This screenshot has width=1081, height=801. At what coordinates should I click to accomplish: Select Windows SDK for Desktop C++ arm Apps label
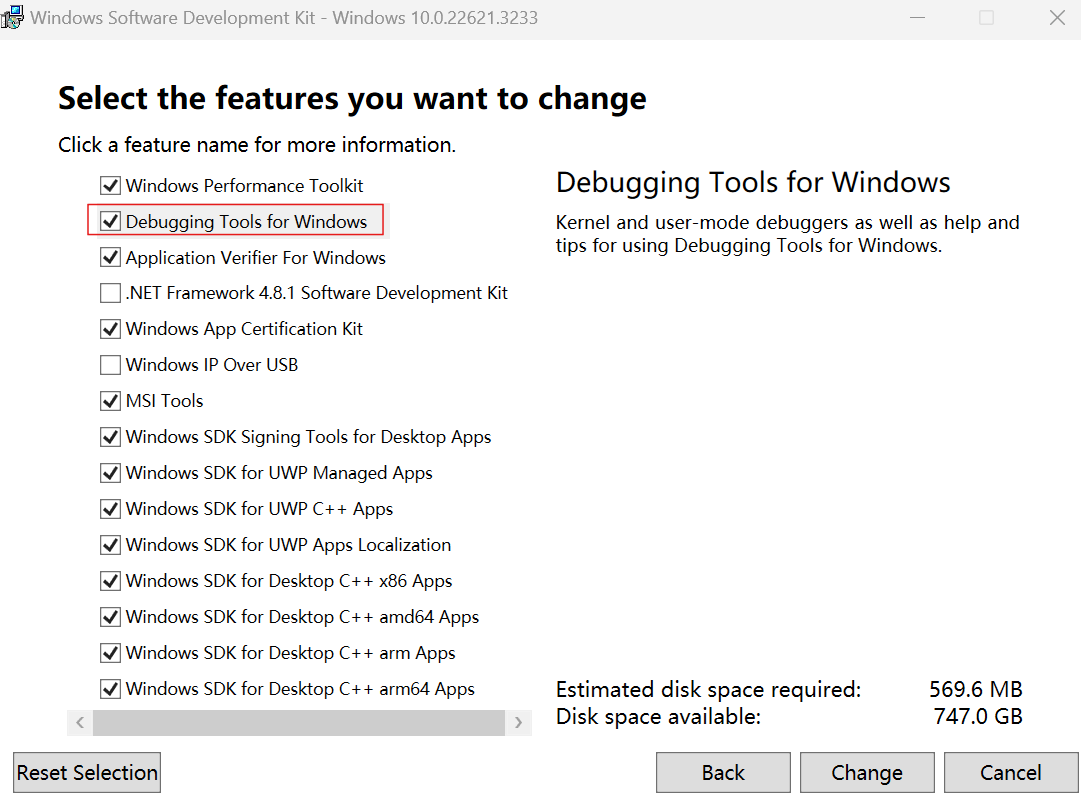point(290,653)
